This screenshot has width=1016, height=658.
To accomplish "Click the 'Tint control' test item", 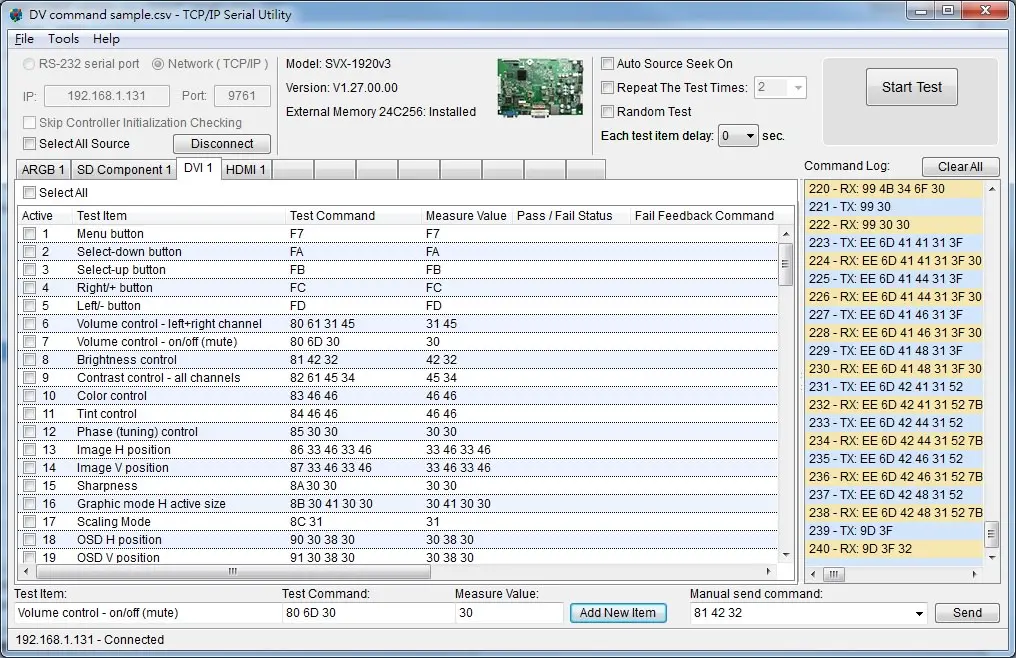I will (107, 414).
